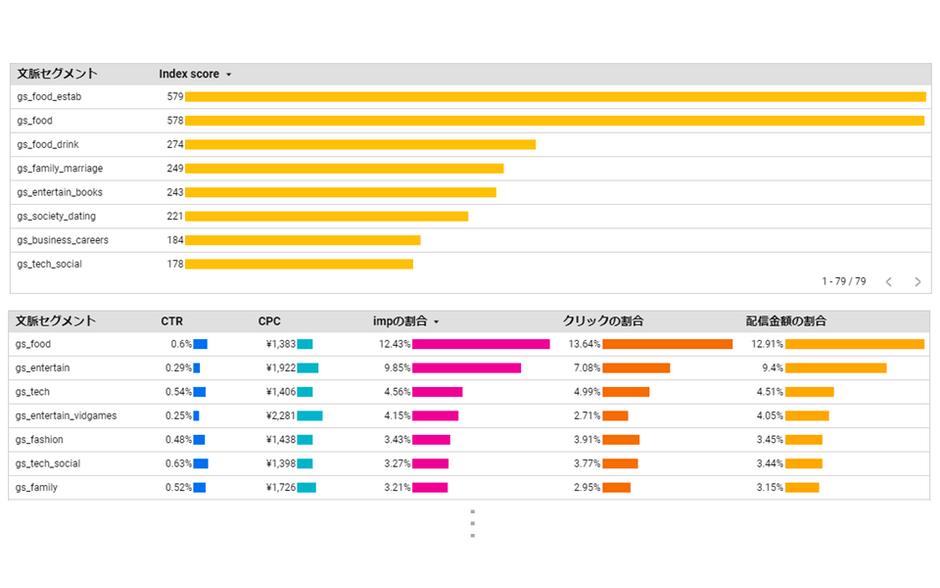Viewport: 940px width, 588px height.
Task: Click the yellow bar for gs_food_drink
Action: (360, 144)
